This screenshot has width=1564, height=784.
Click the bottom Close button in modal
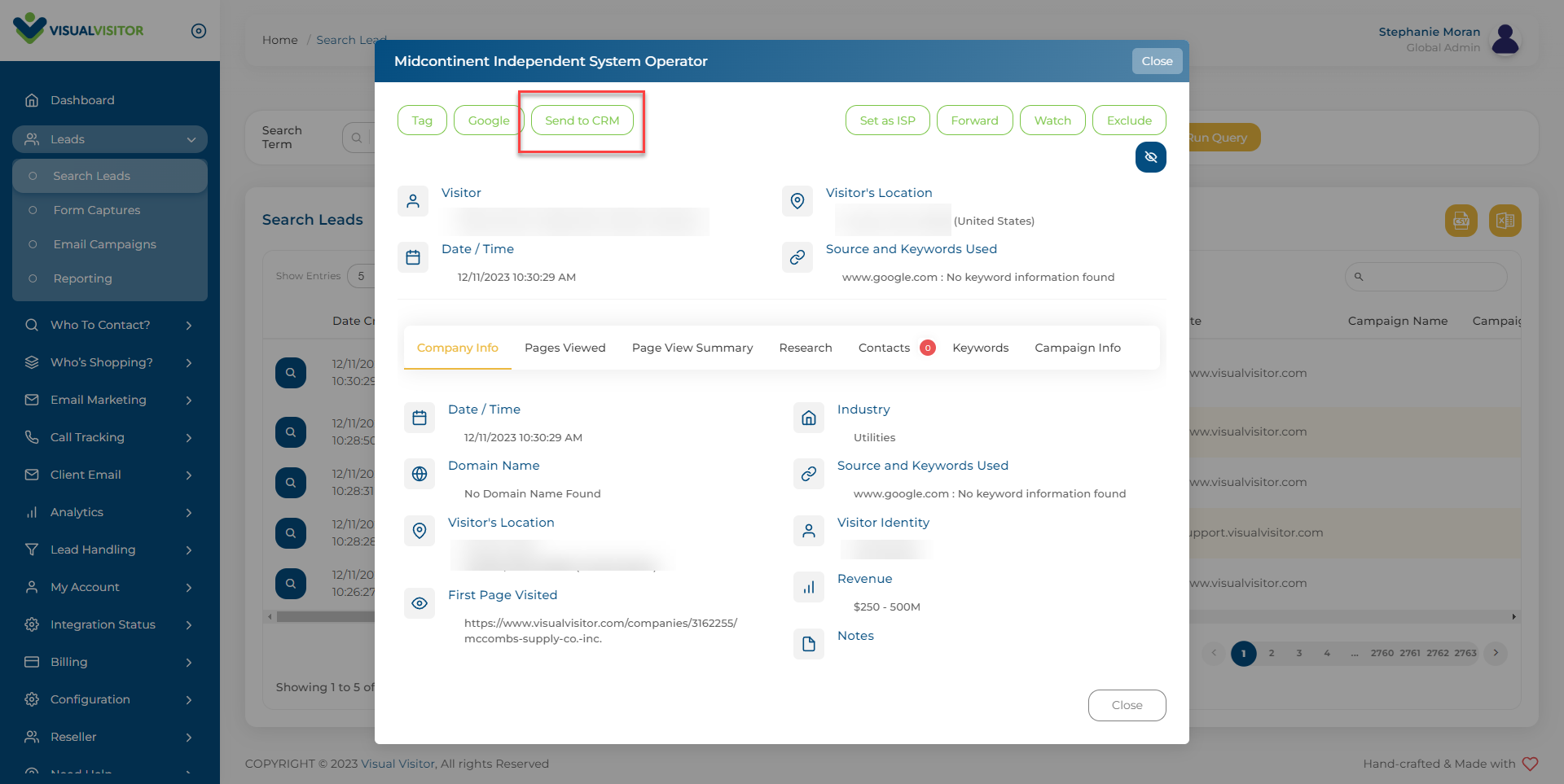1127,705
